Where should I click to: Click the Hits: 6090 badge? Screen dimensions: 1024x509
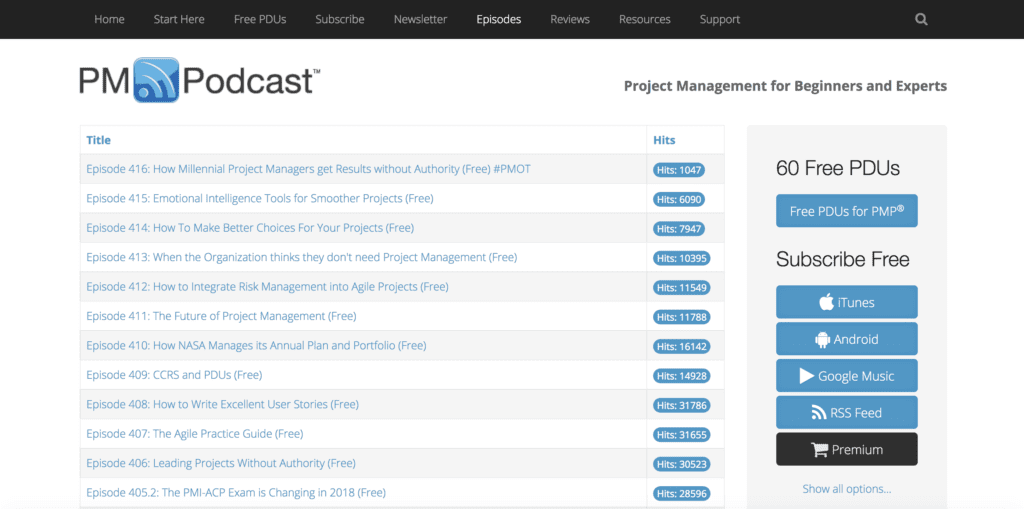pyautogui.click(x=679, y=199)
